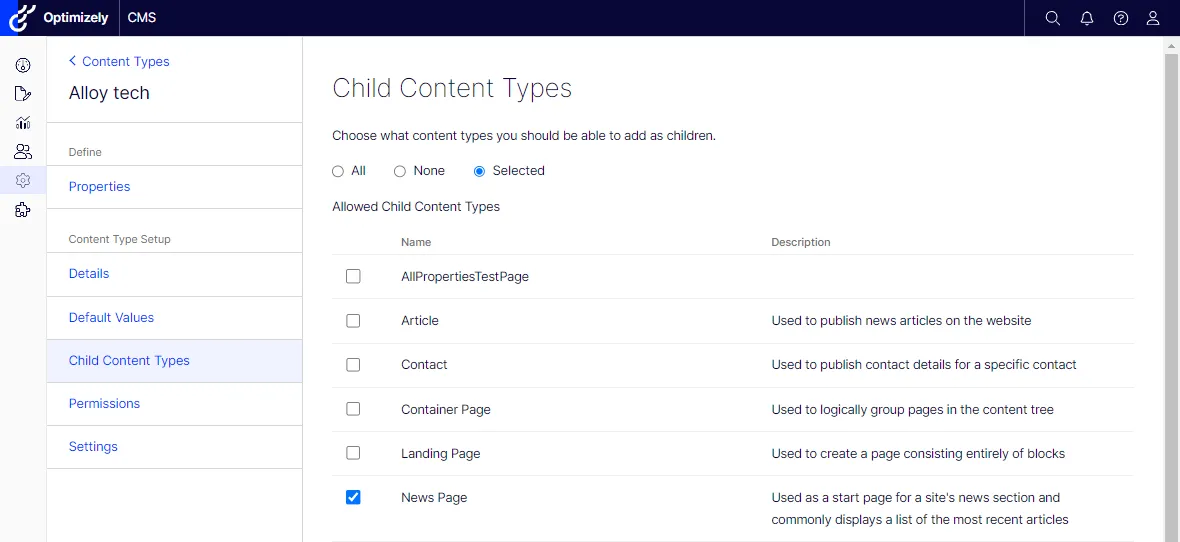The width and height of the screenshot is (1180, 542).
Task: Check the Article checkbox
Action: (353, 321)
